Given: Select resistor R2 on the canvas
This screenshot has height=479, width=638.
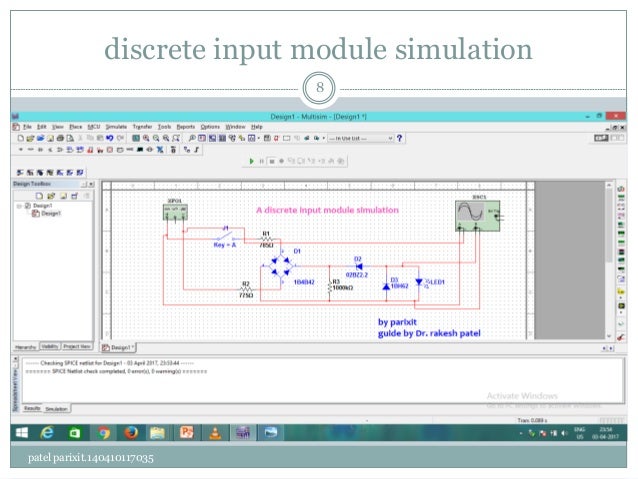Looking at the screenshot, I should coord(245,289).
